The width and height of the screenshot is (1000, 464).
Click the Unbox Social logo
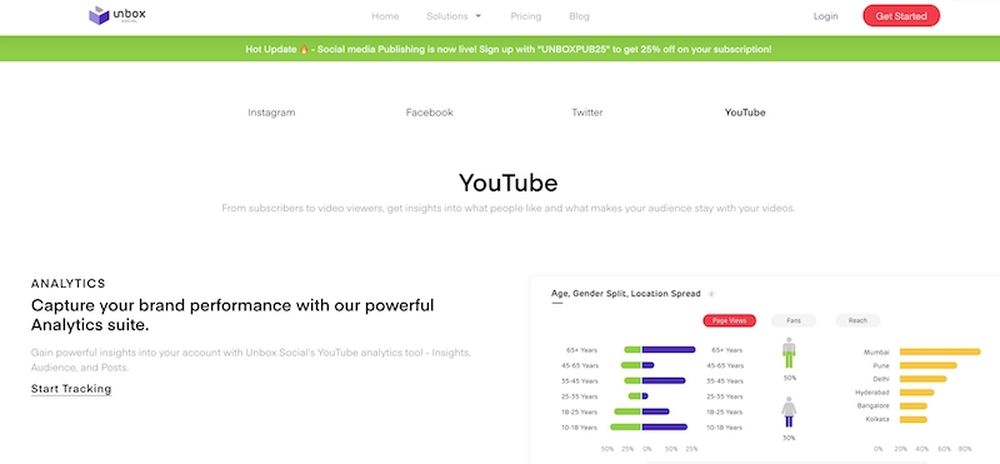point(117,15)
